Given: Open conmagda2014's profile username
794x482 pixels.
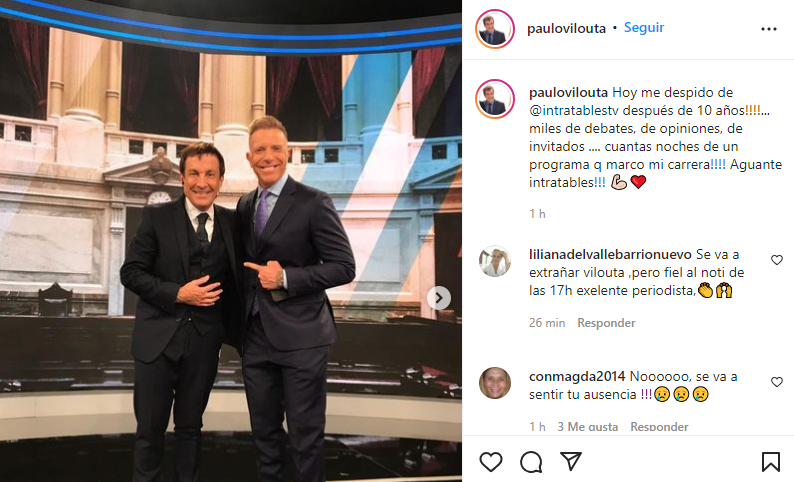Looking at the screenshot, I should tap(577, 376).
